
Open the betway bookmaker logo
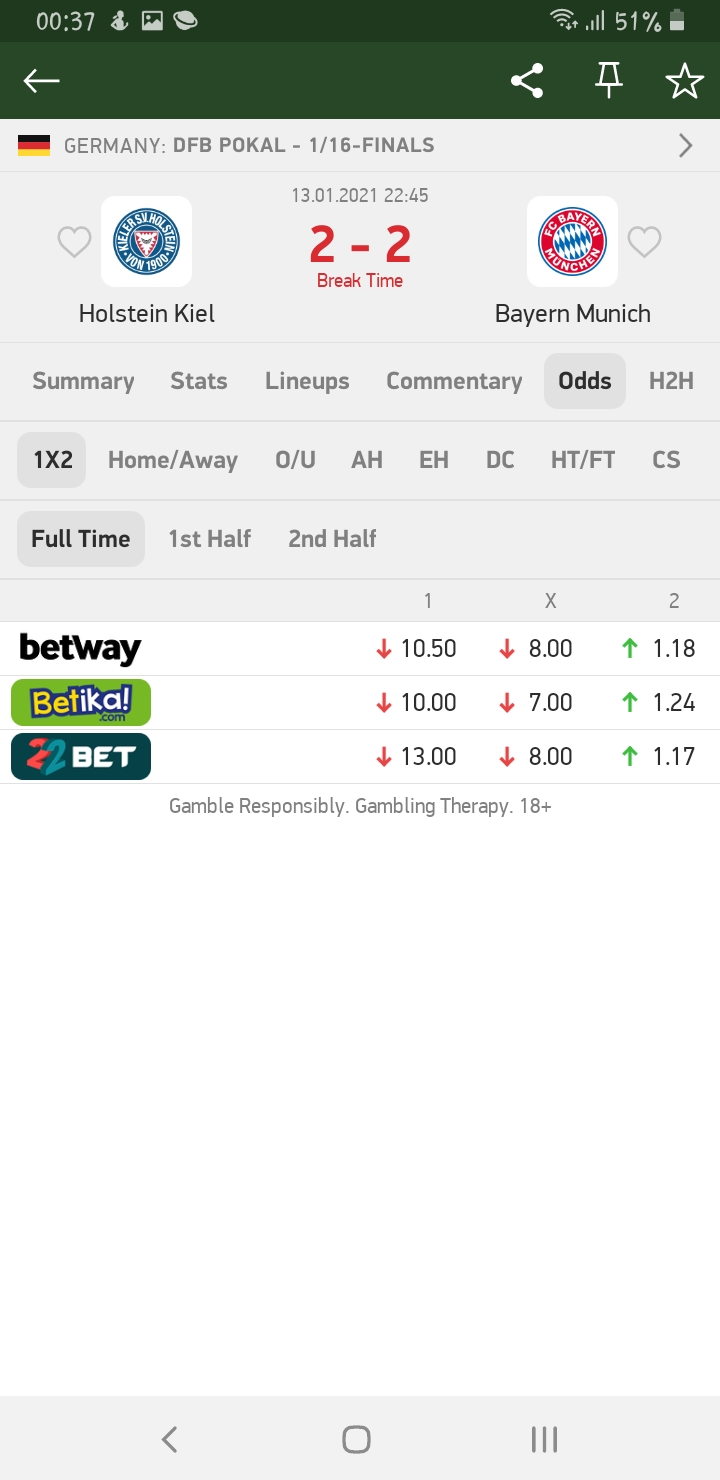[80, 649]
